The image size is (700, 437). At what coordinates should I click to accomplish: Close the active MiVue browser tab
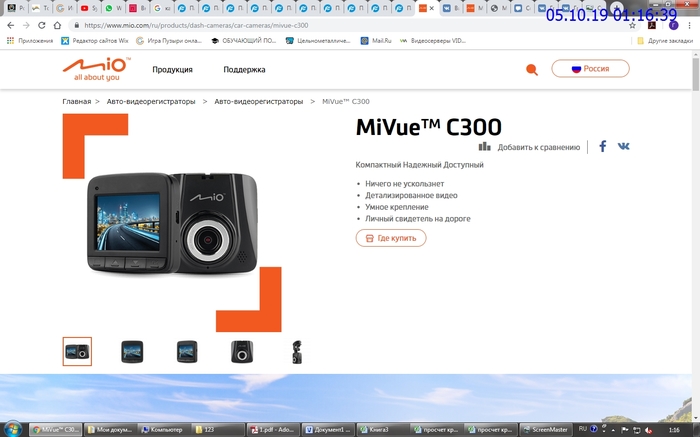click(x=431, y=8)
